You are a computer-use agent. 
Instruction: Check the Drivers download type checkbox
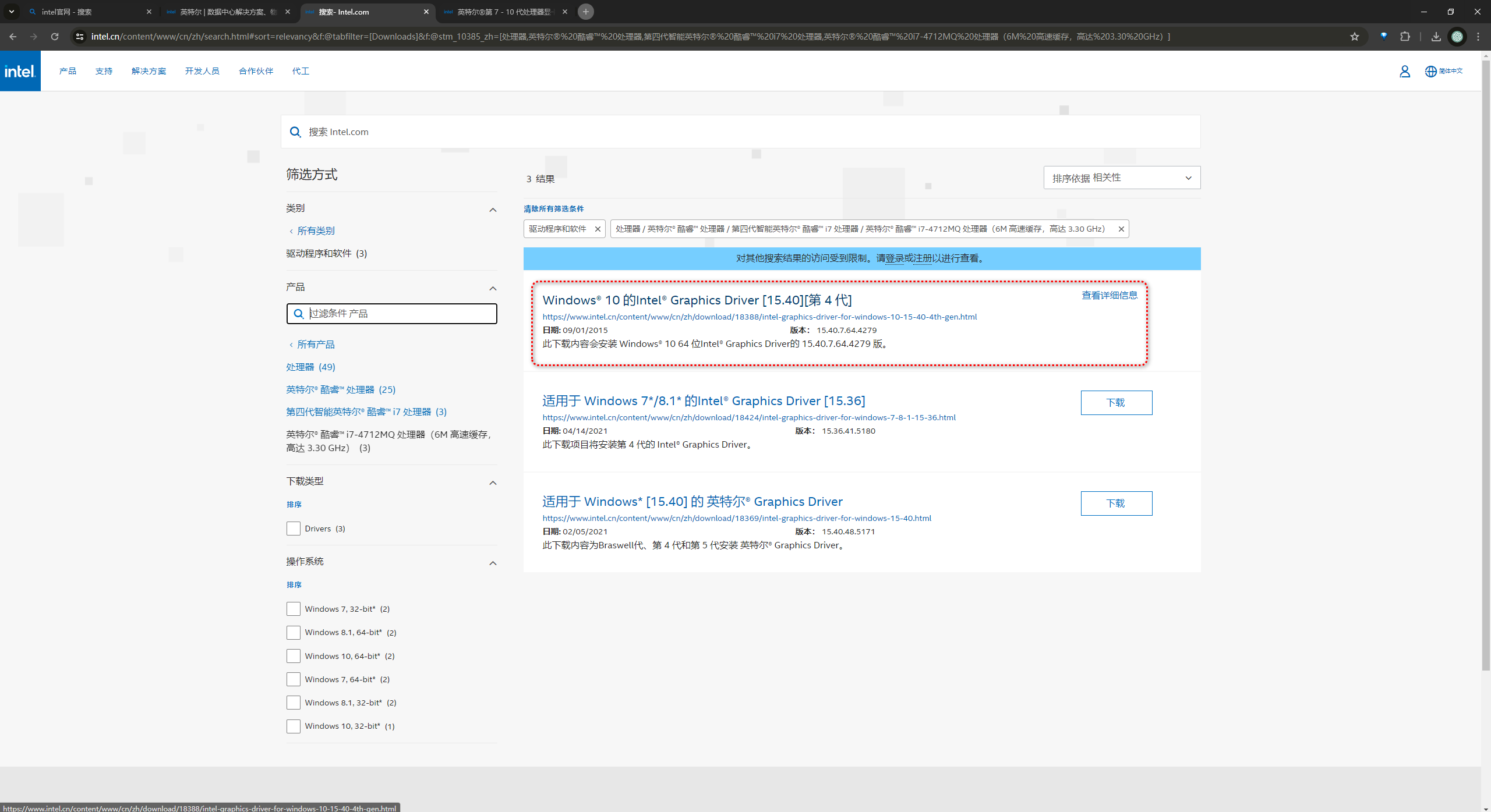(294, 529)
